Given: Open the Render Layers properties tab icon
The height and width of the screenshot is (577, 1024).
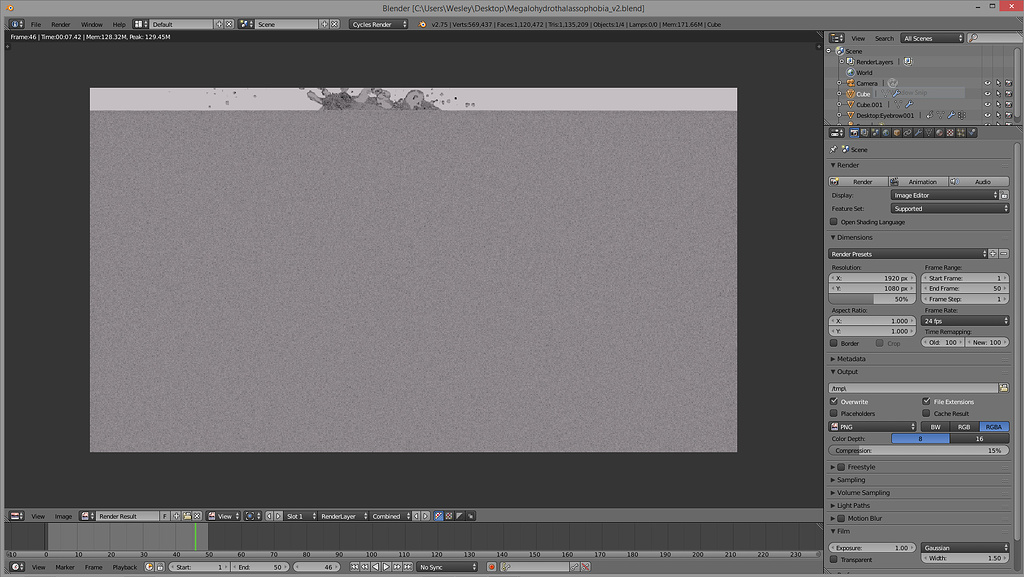Looking at the screenshot, I should [x=865, y=133].
